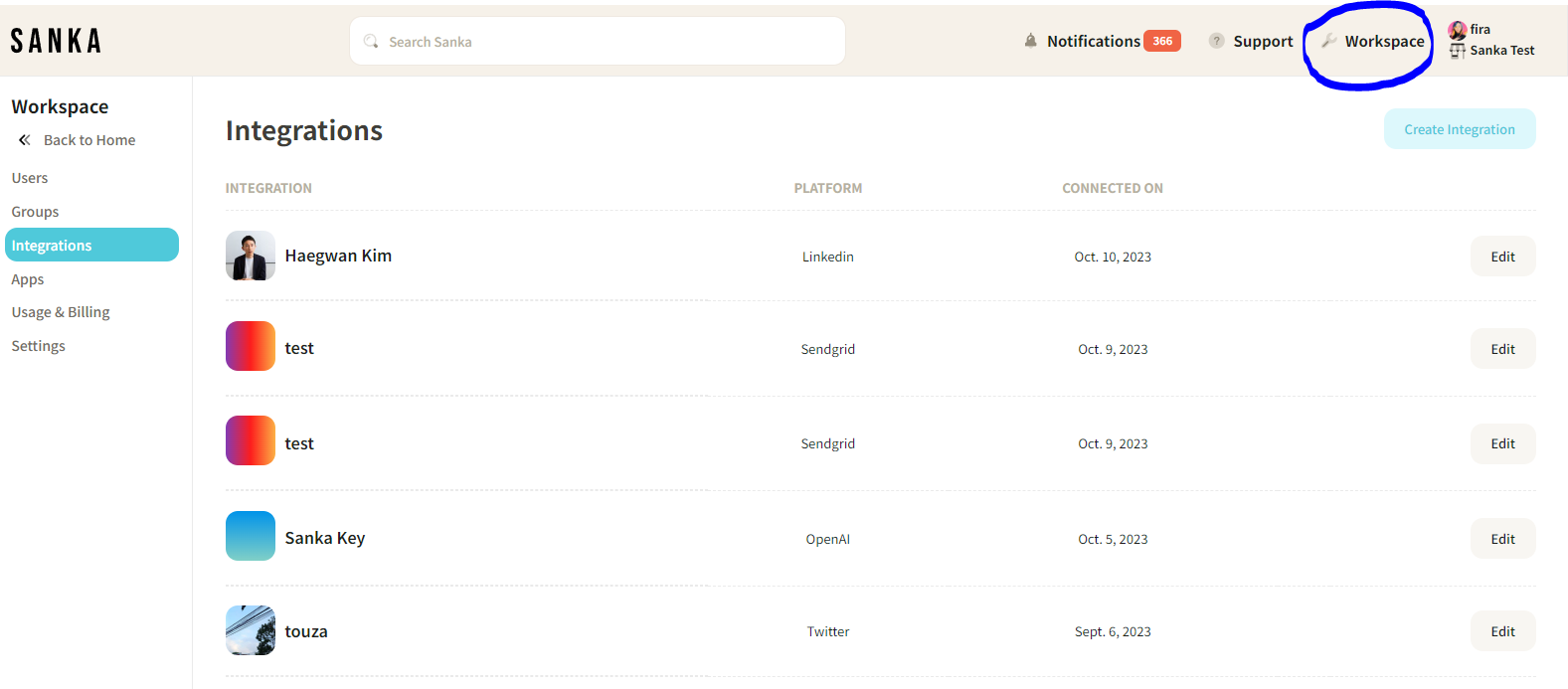Edit the Sanka Key OpenAI integration

(x=1502, y=539)
